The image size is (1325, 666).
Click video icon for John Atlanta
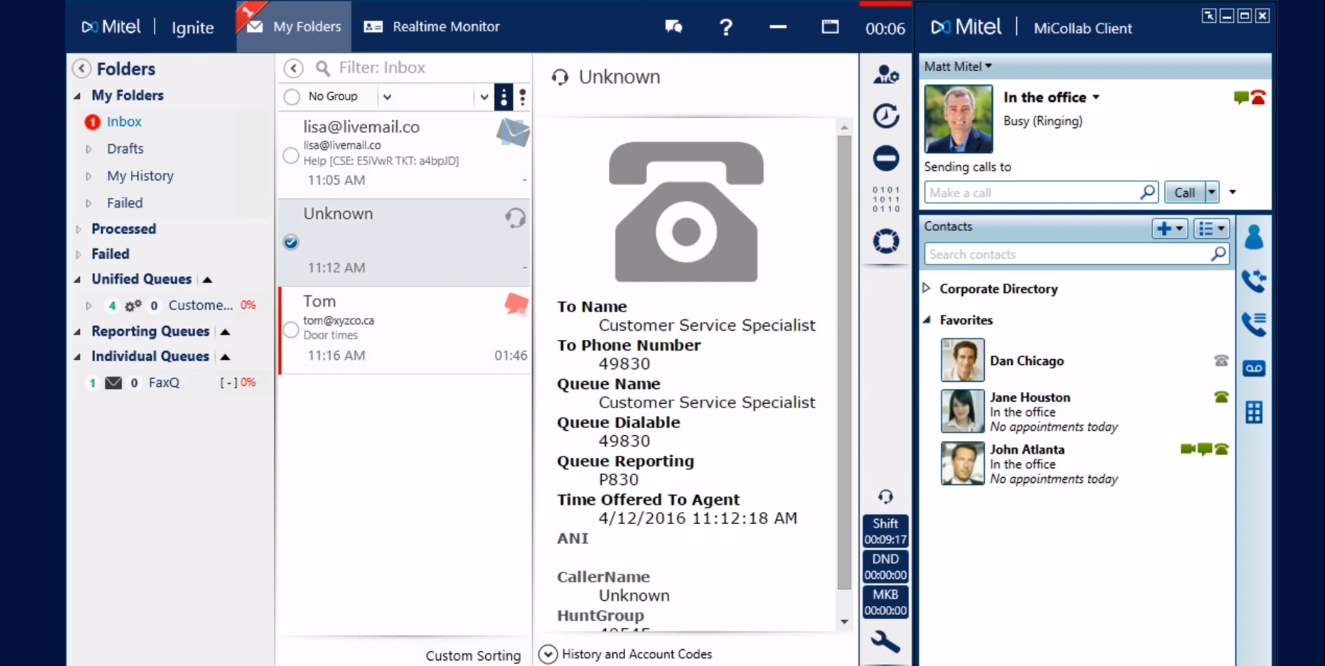pyautogui.click(x=1188, y=449)
